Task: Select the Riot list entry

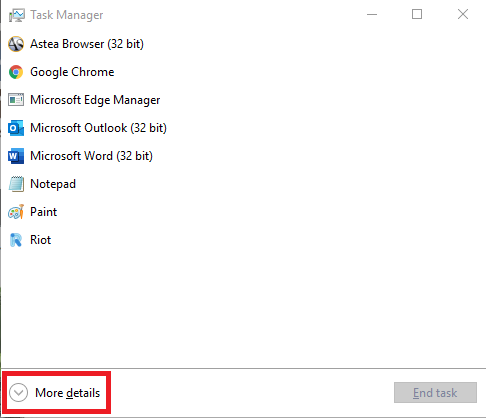Action: pyautogui.click(x=243, y=240)
